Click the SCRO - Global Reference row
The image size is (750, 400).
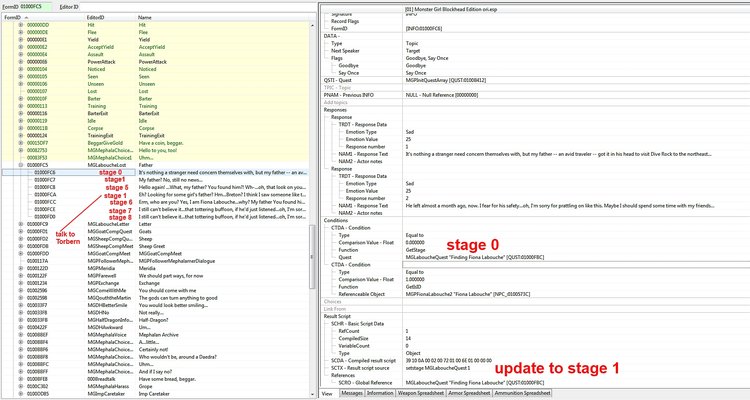[535, 383]
